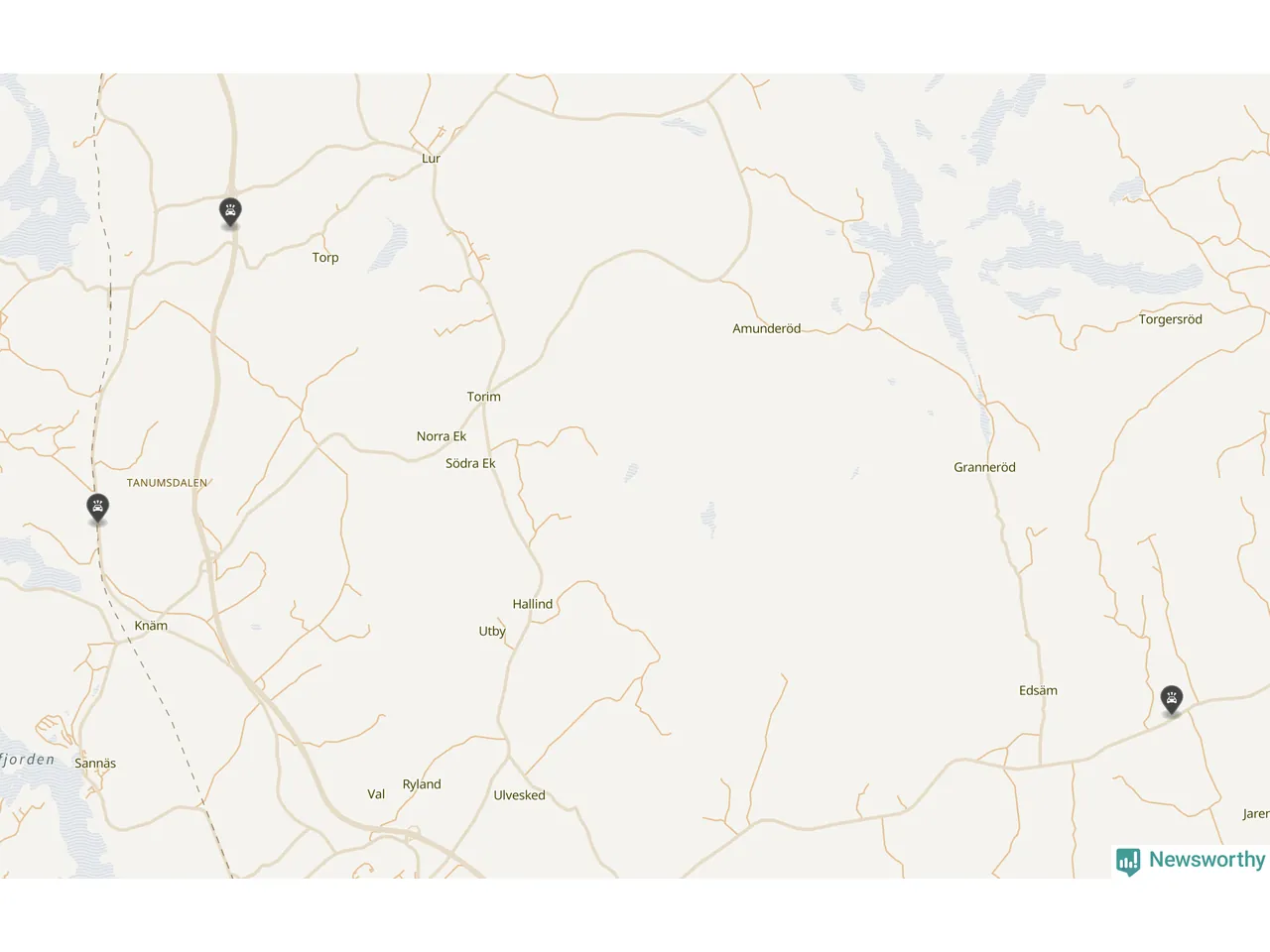Open the accident marker east of Edsäm
The height and width of the screenshot is (952, 1270).
(1172, 700)
